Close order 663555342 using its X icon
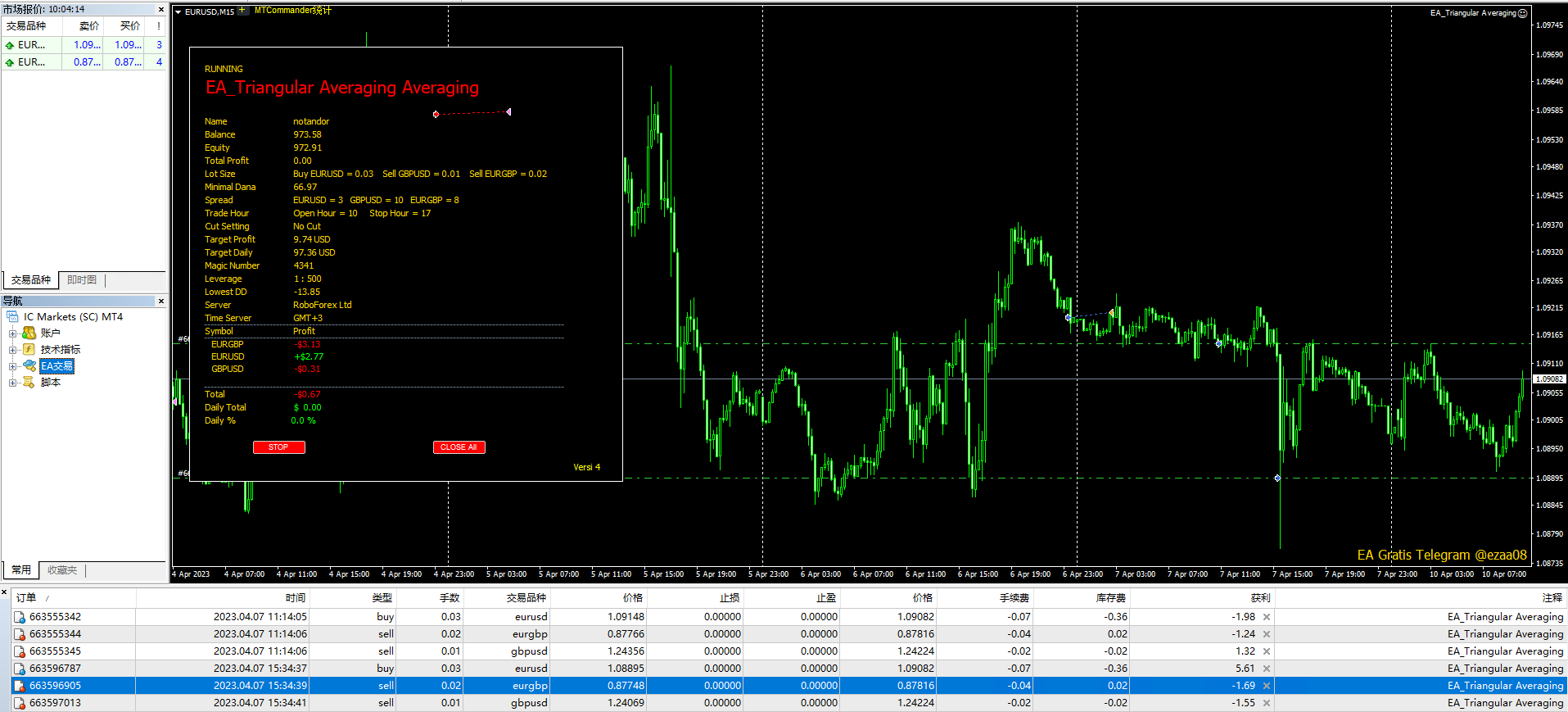1568x712 pixels. (1267, 617)
